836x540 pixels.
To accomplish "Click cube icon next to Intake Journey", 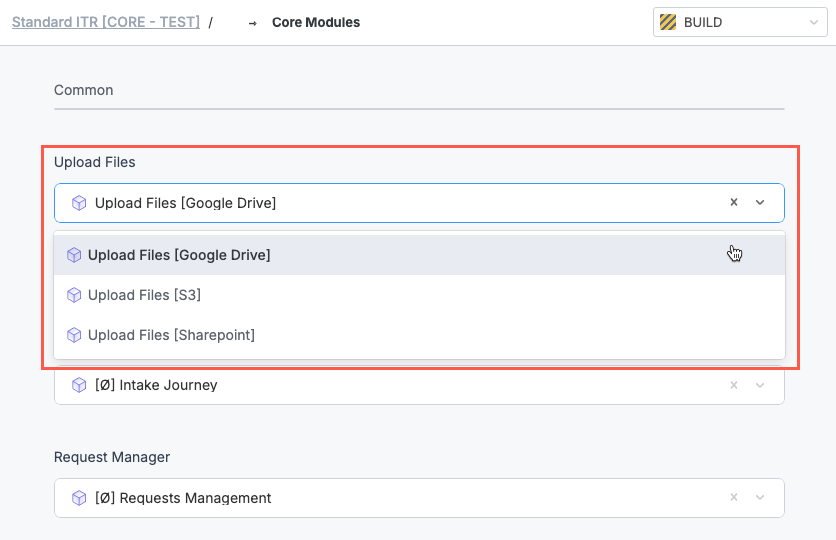I will coord(79,385).
